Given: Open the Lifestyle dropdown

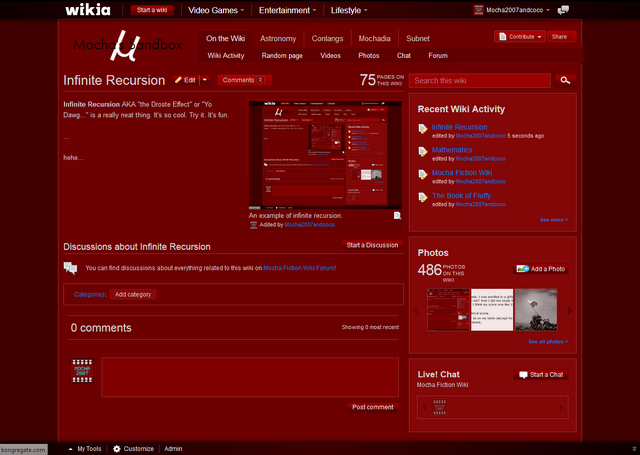Looking at the screenshot, I should click(x=349, y=10).
